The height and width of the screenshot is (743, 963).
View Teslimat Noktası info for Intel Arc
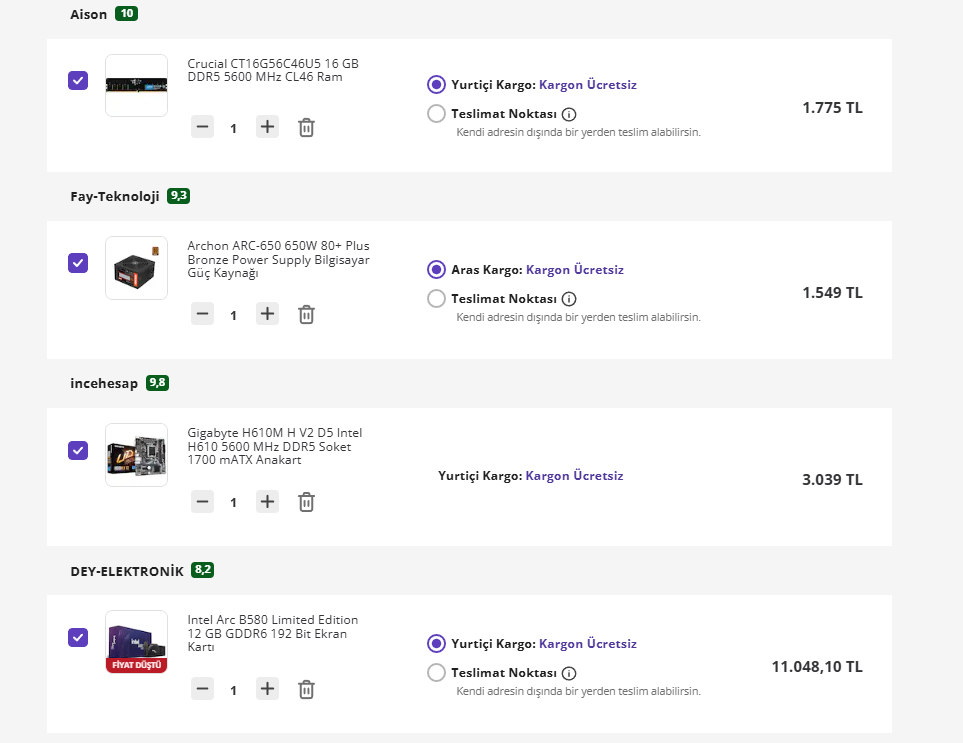569,673
